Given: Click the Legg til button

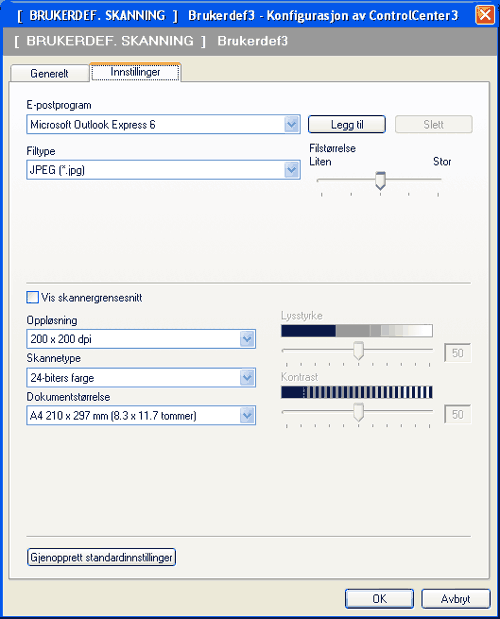Looking at the screenshot, I should pyautogui.click(x=347, y=124).
